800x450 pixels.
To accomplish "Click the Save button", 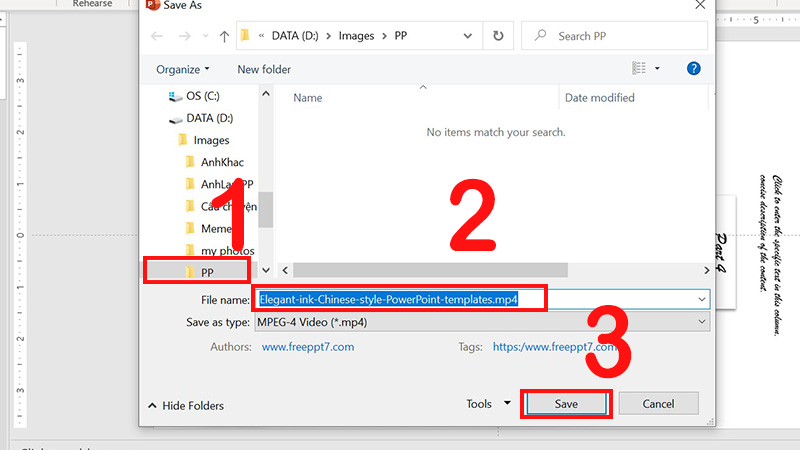I will coord(566,404).
